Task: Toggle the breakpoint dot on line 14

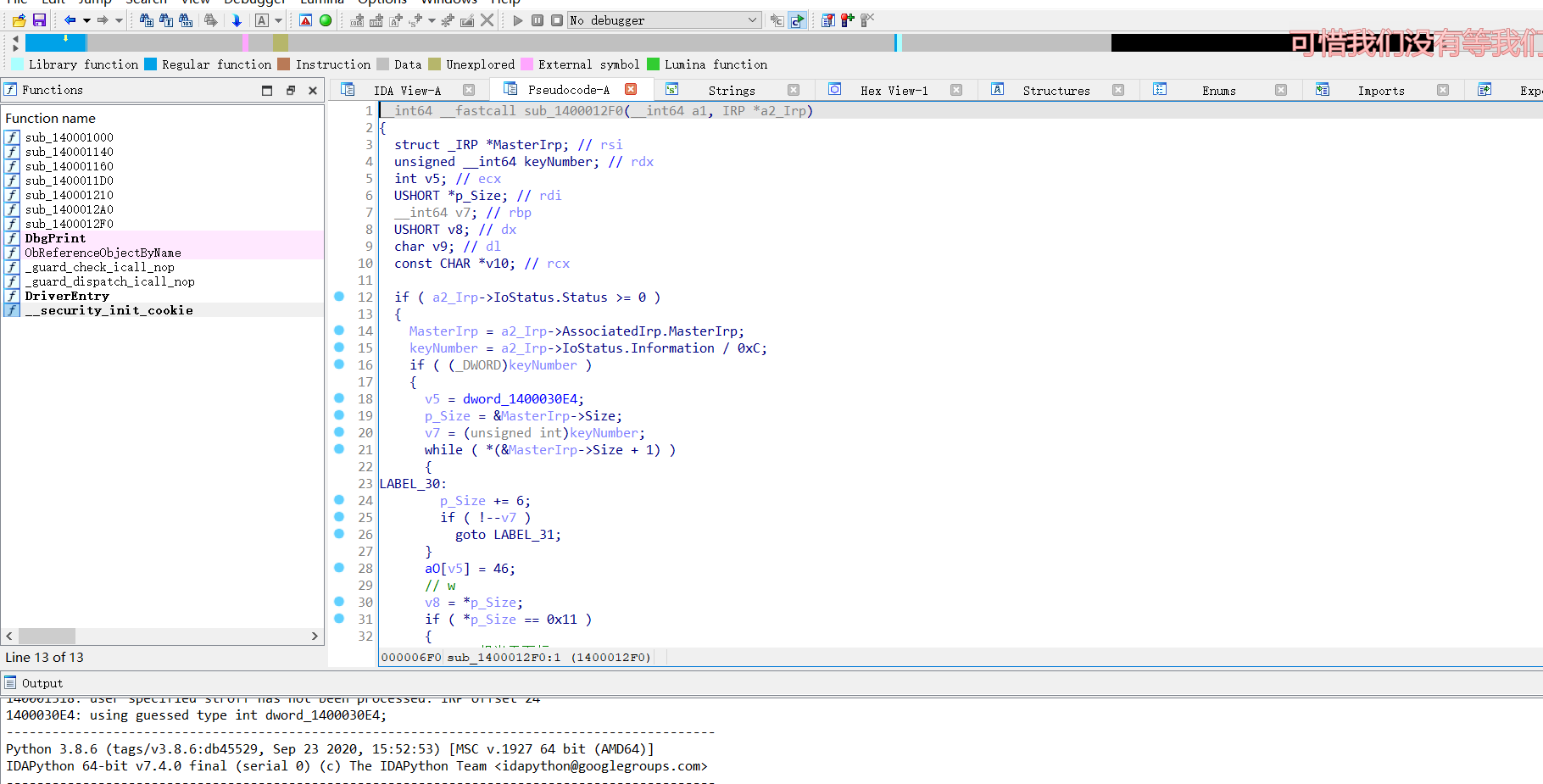Action: tap(339, 331)
